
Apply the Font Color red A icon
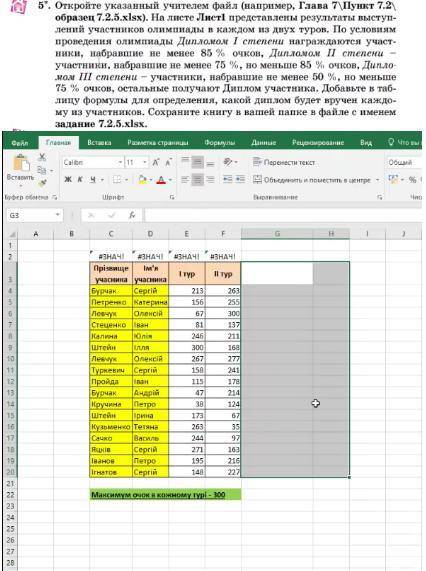coord(161,180)
